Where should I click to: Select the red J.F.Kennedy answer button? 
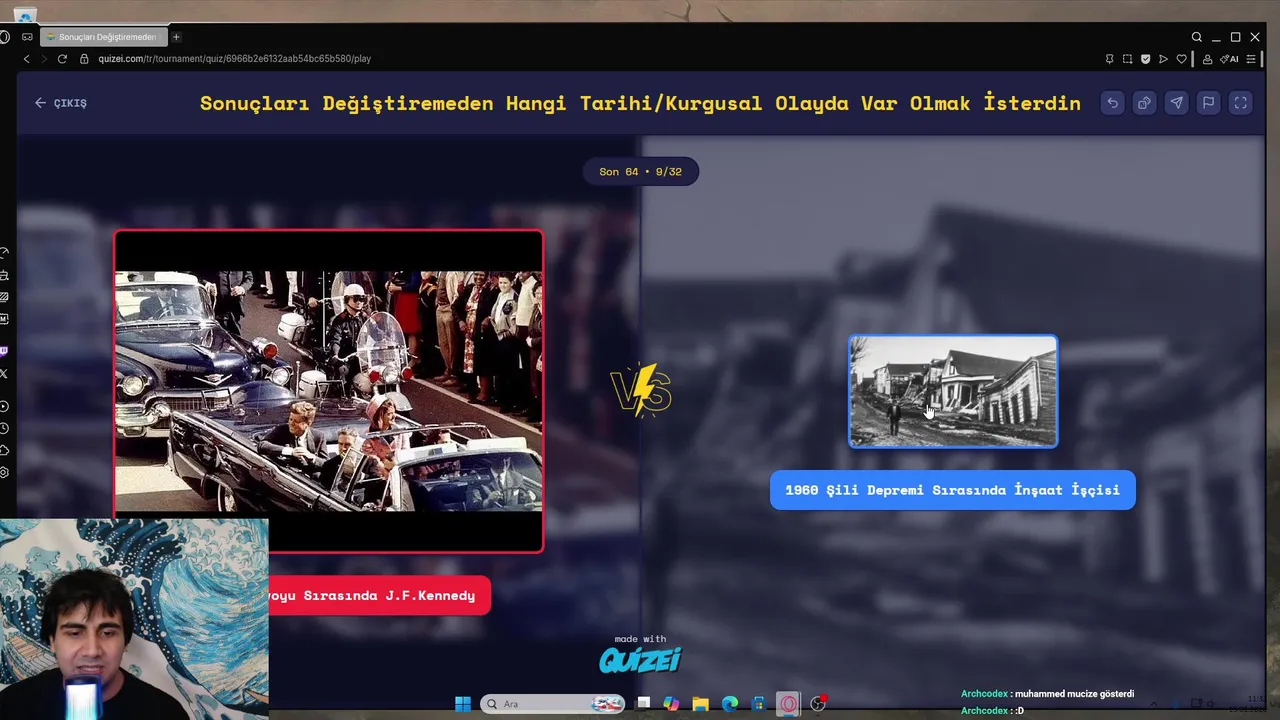coord(379,595)
